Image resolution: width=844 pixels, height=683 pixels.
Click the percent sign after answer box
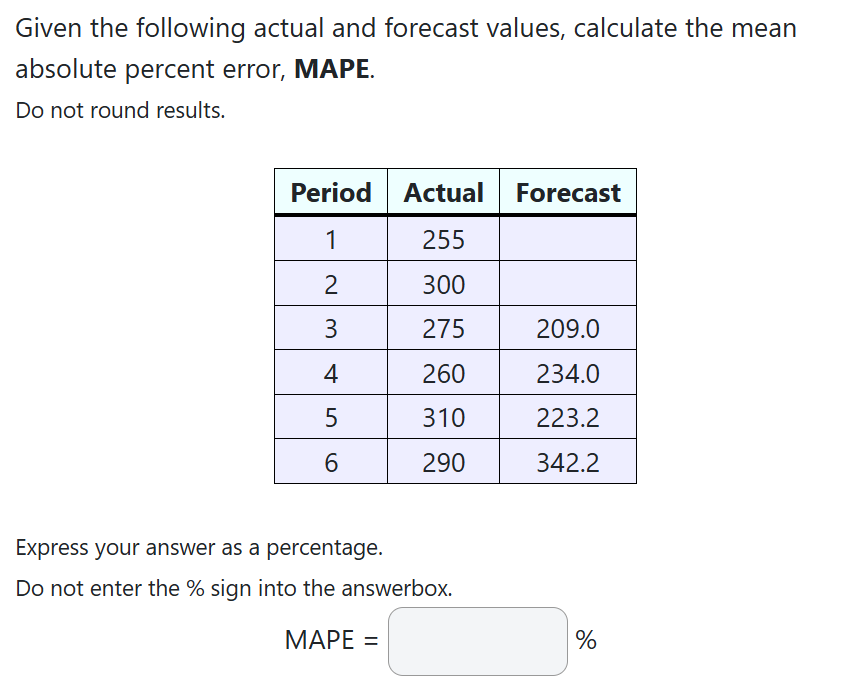586,640
